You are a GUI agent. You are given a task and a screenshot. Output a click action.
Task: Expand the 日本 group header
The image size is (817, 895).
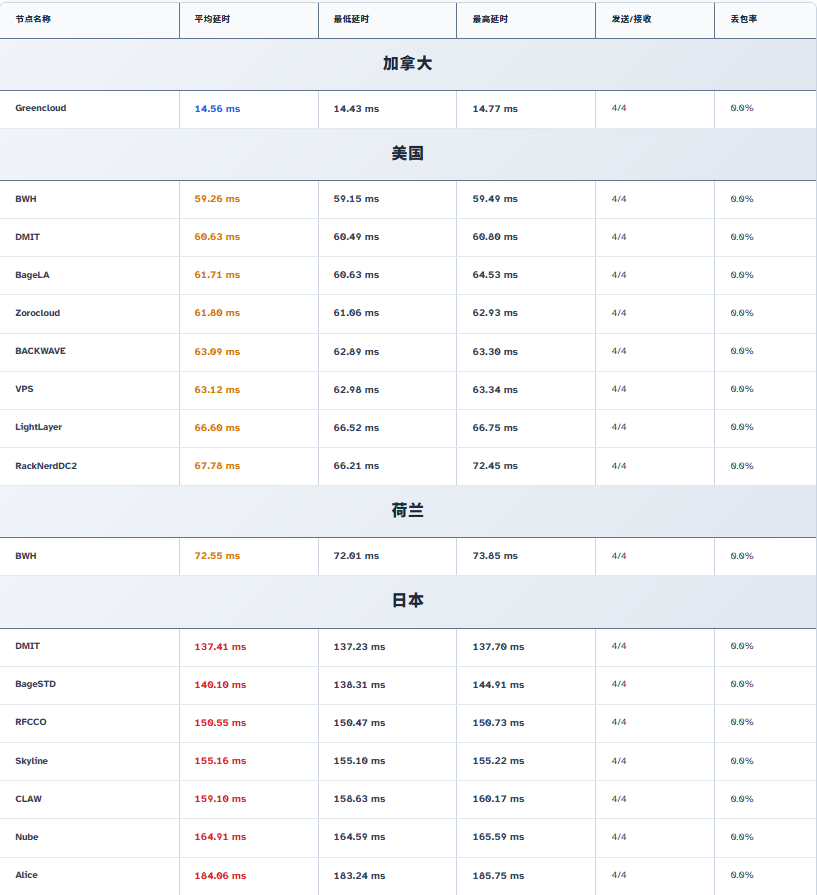[x=407, y=601]
